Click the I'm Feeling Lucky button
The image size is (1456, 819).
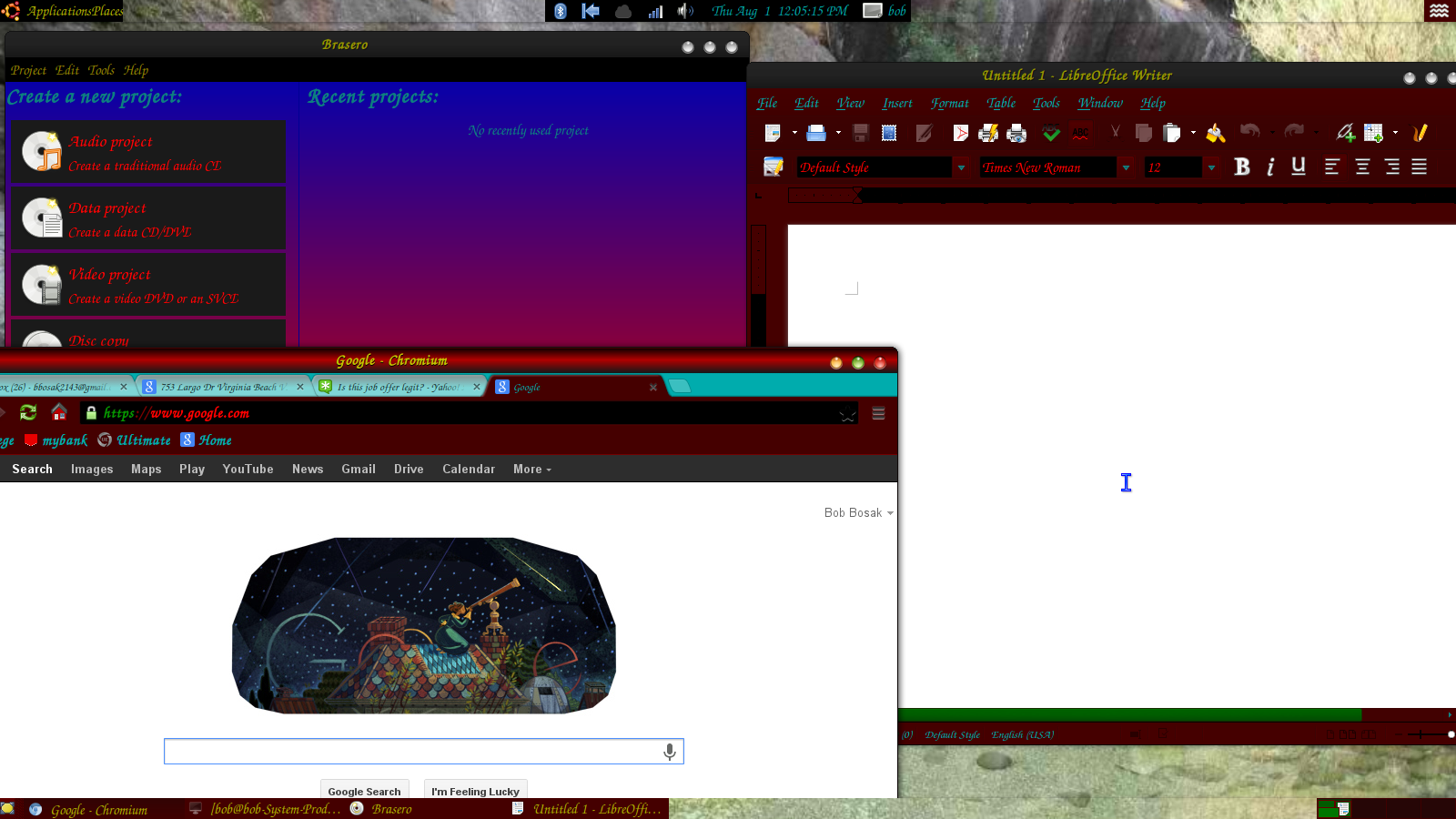(x=475, y=791)
